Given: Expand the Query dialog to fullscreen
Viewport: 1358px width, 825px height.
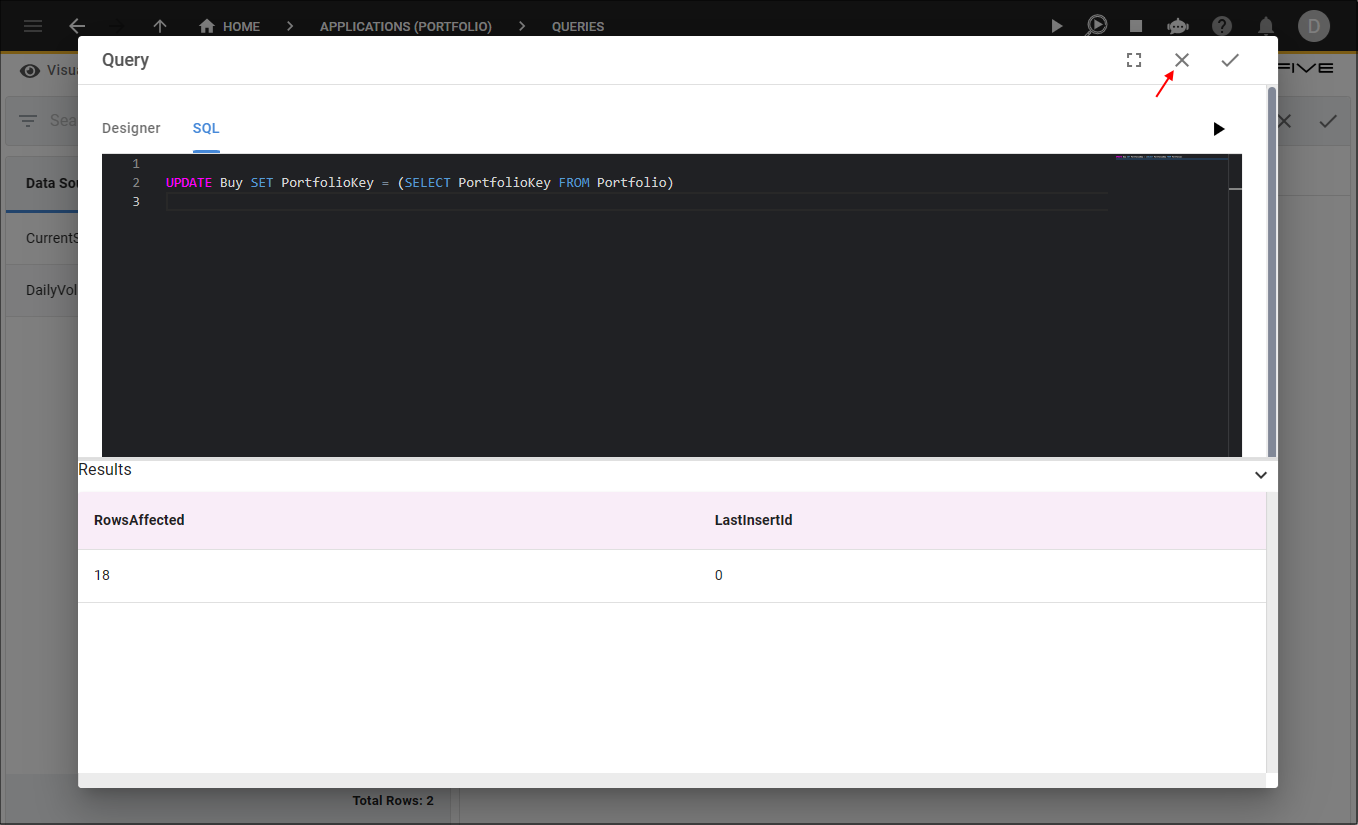Looking at the screenshot, I should click(1134, 60).
